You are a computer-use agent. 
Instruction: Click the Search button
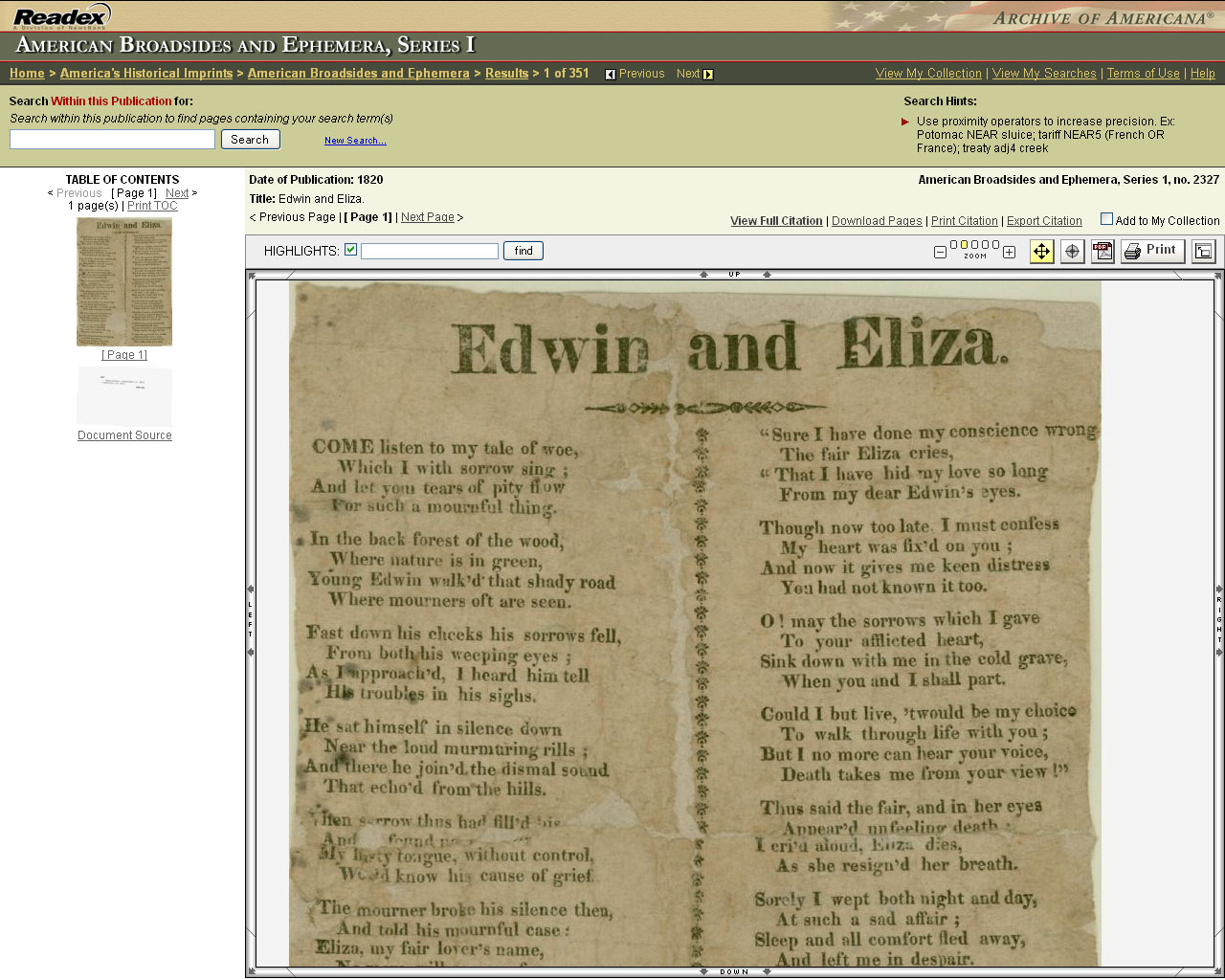click(251, 140)
